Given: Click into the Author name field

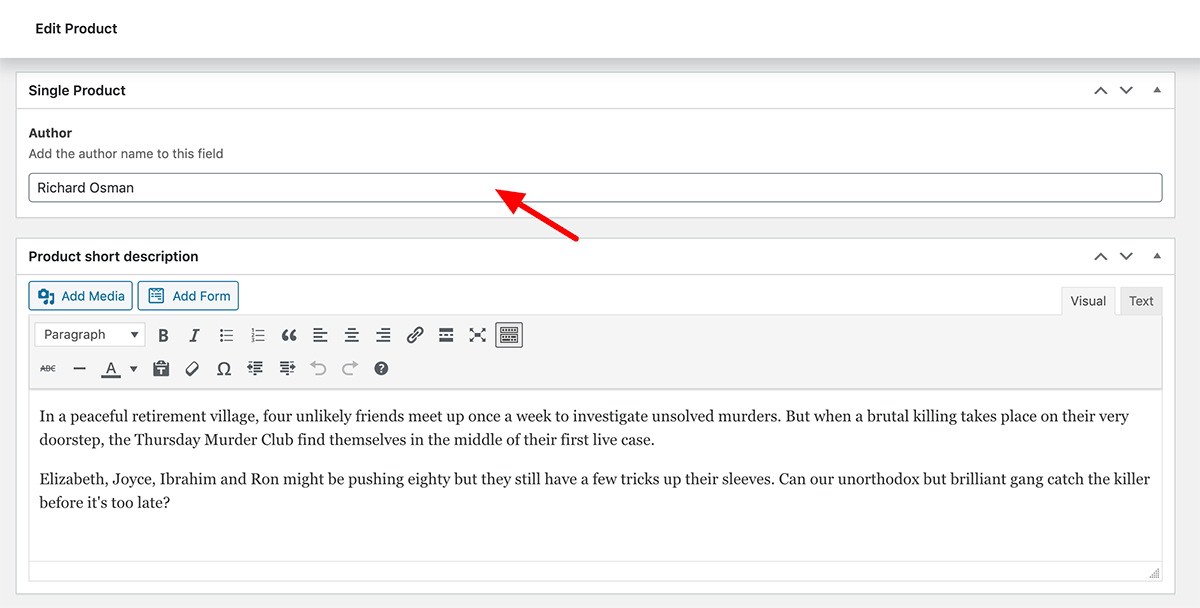Looking at the screenshot, I should tap(595, 188).
